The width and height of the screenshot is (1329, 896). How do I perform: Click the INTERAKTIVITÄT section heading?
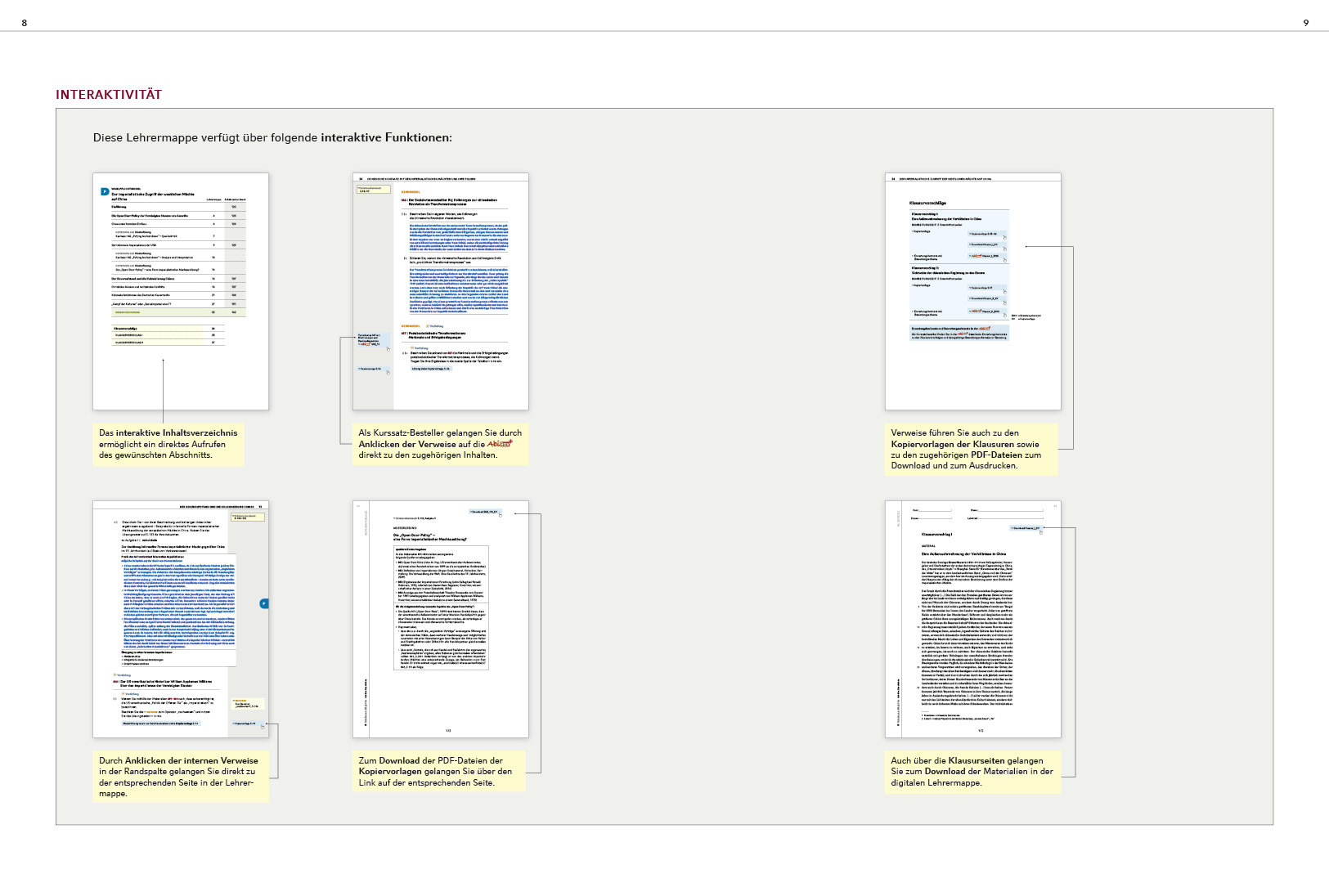[109, 95]
